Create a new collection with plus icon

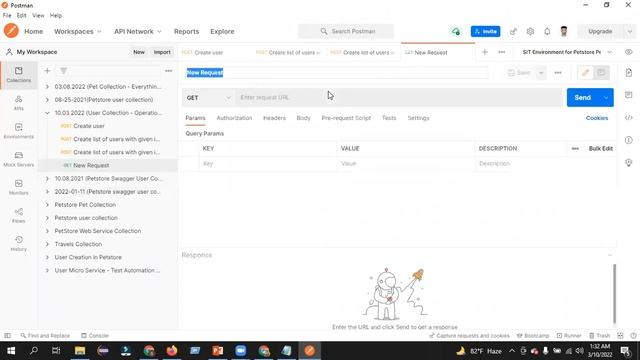[x=47, y=71]
